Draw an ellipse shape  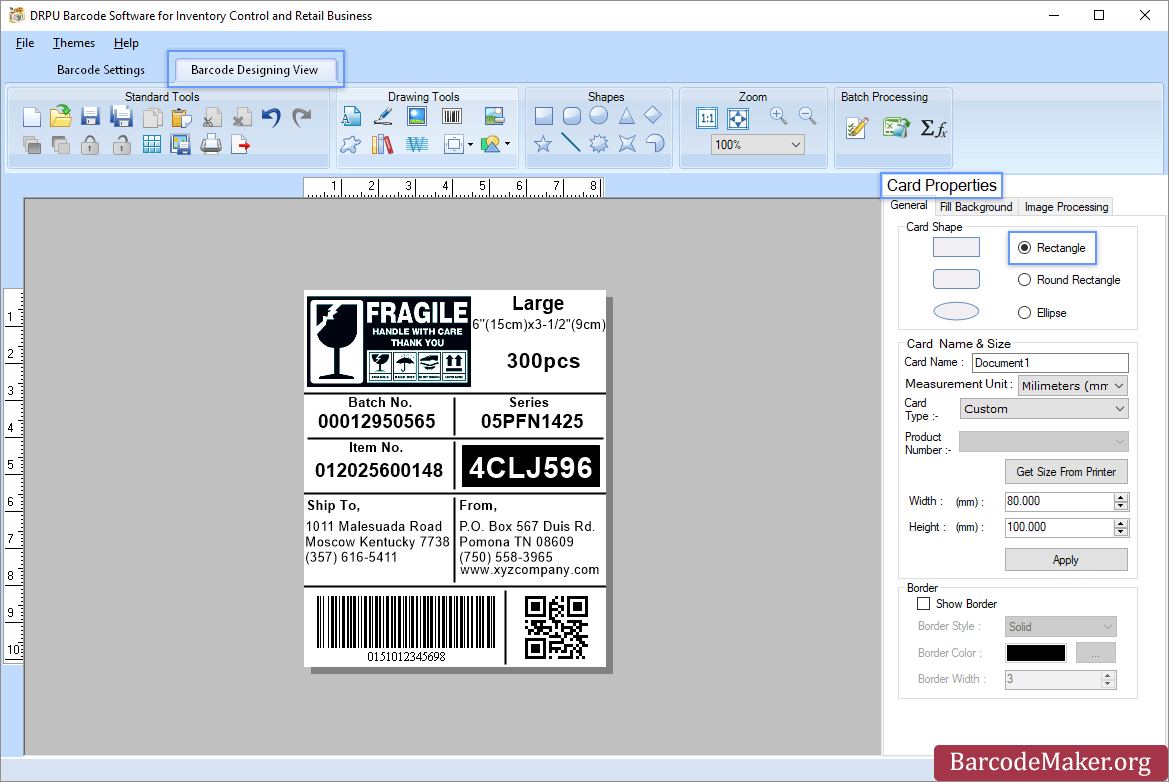coord(599,116)
